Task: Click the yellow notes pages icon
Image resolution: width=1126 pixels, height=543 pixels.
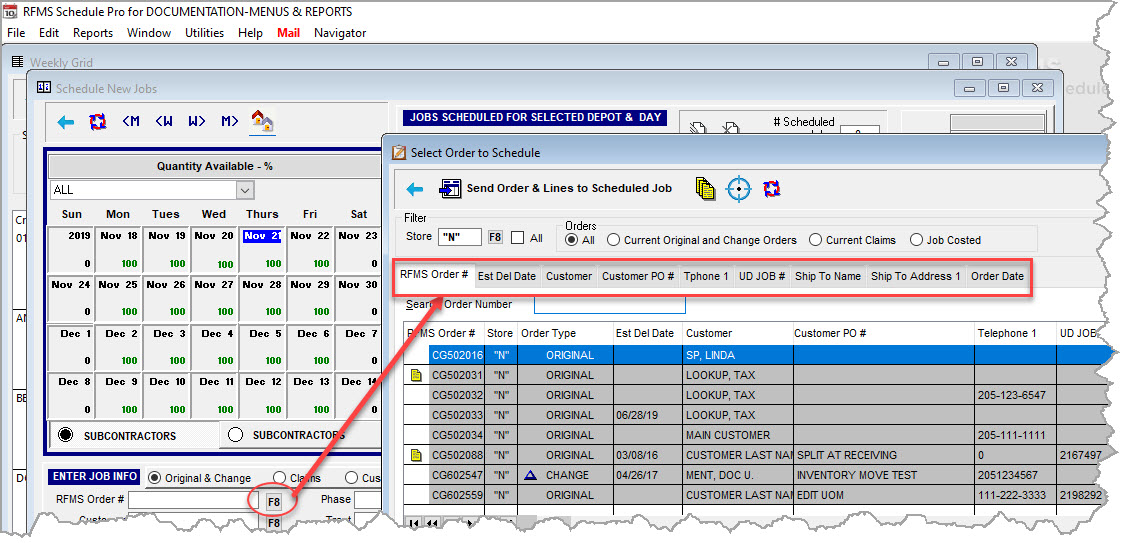Action: tap(705, 189)
